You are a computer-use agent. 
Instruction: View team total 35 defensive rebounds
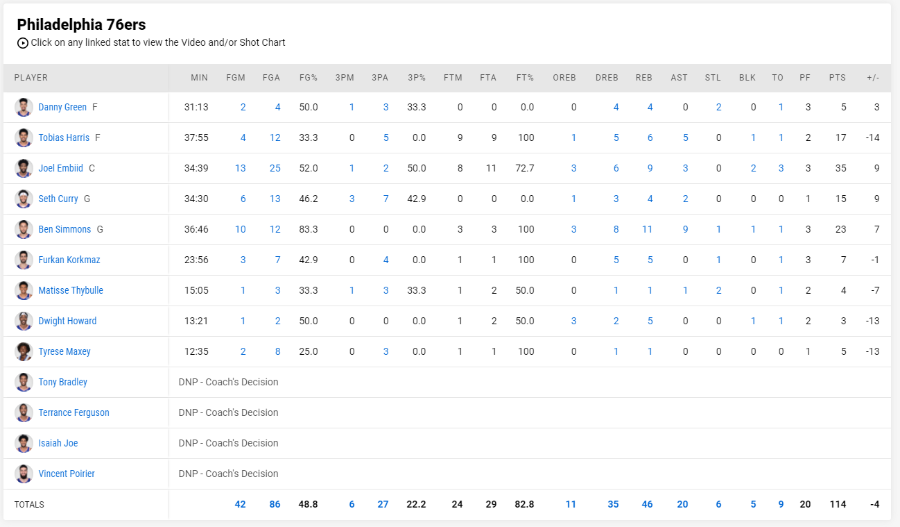coord(613,504)
